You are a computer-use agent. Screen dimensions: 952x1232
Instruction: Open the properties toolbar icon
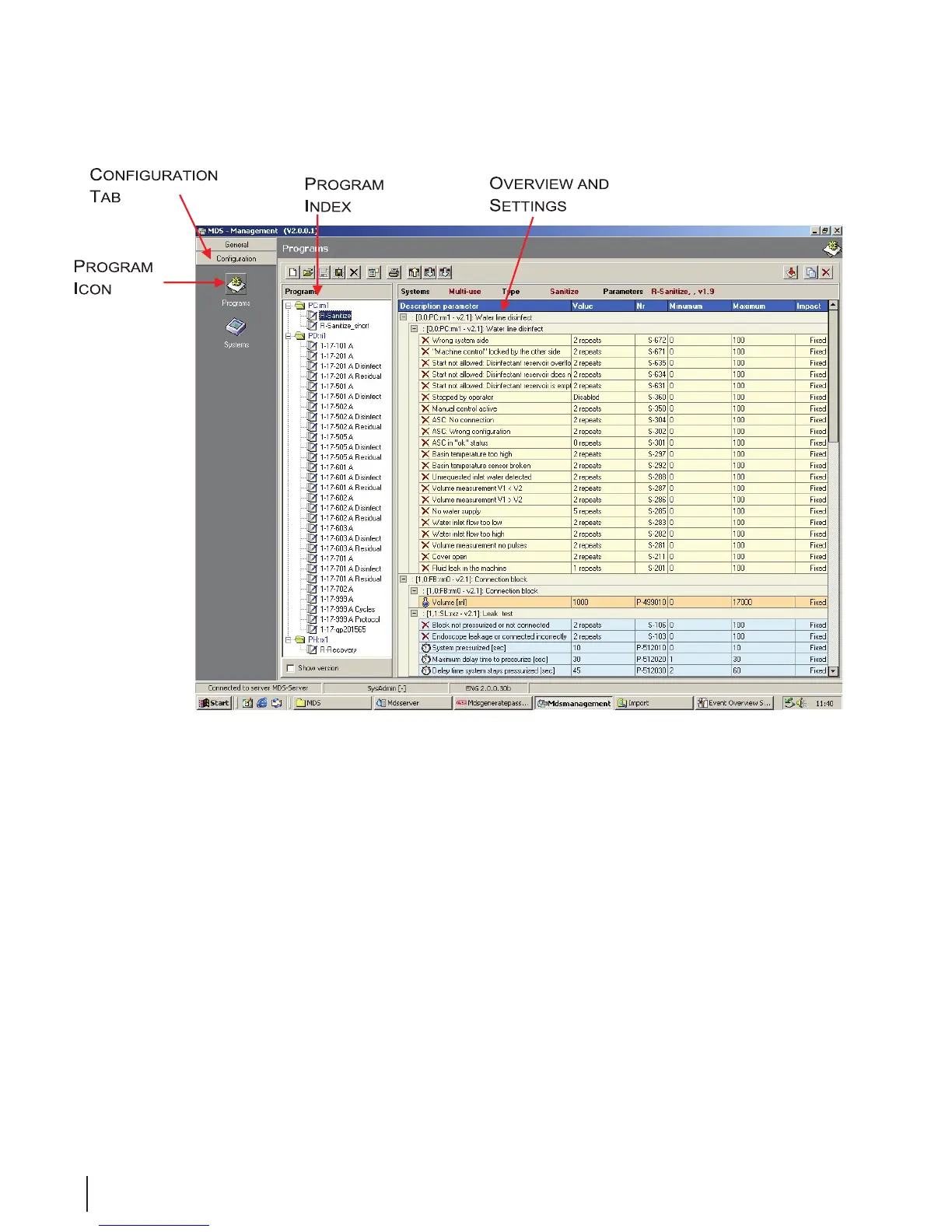point(373,272)
